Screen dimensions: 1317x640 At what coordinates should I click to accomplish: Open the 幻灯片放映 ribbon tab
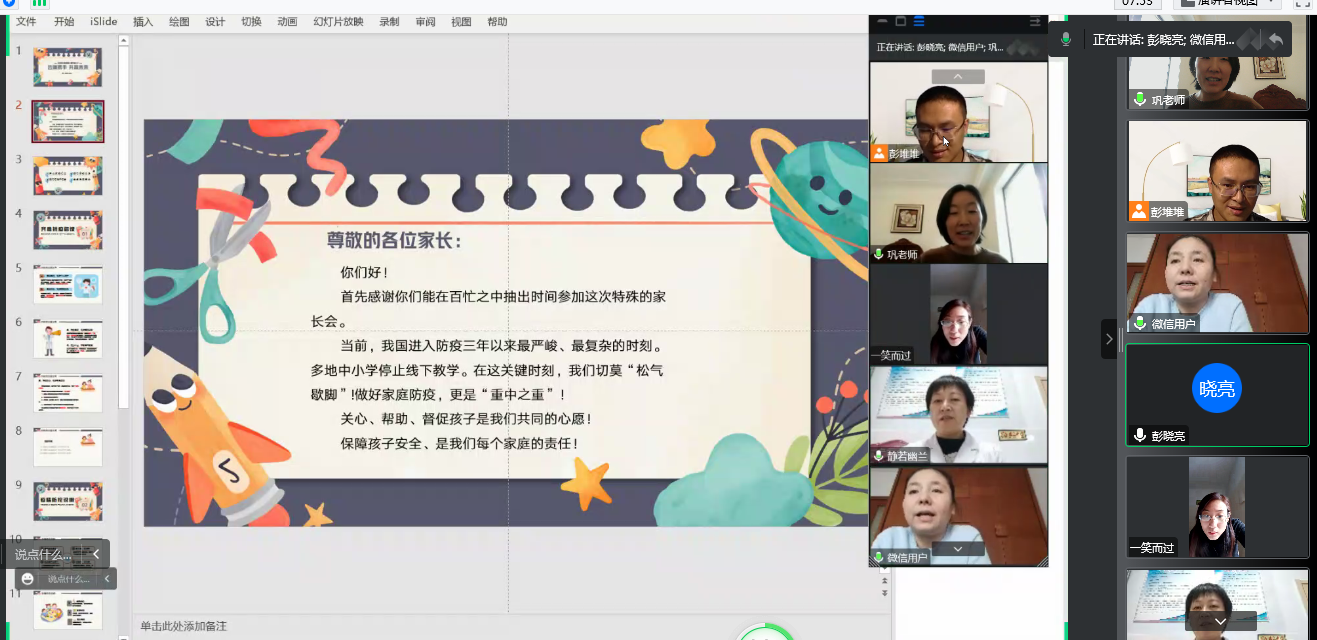[x=338, y=22]
